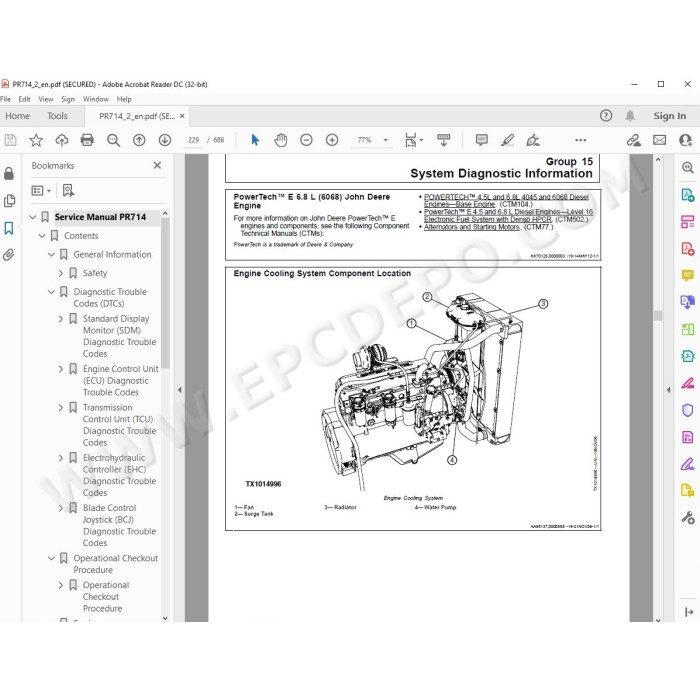This screenshot has width=700, height=700.
Task: Switch to the Tools tab
Action: click(x=58, y=116)
